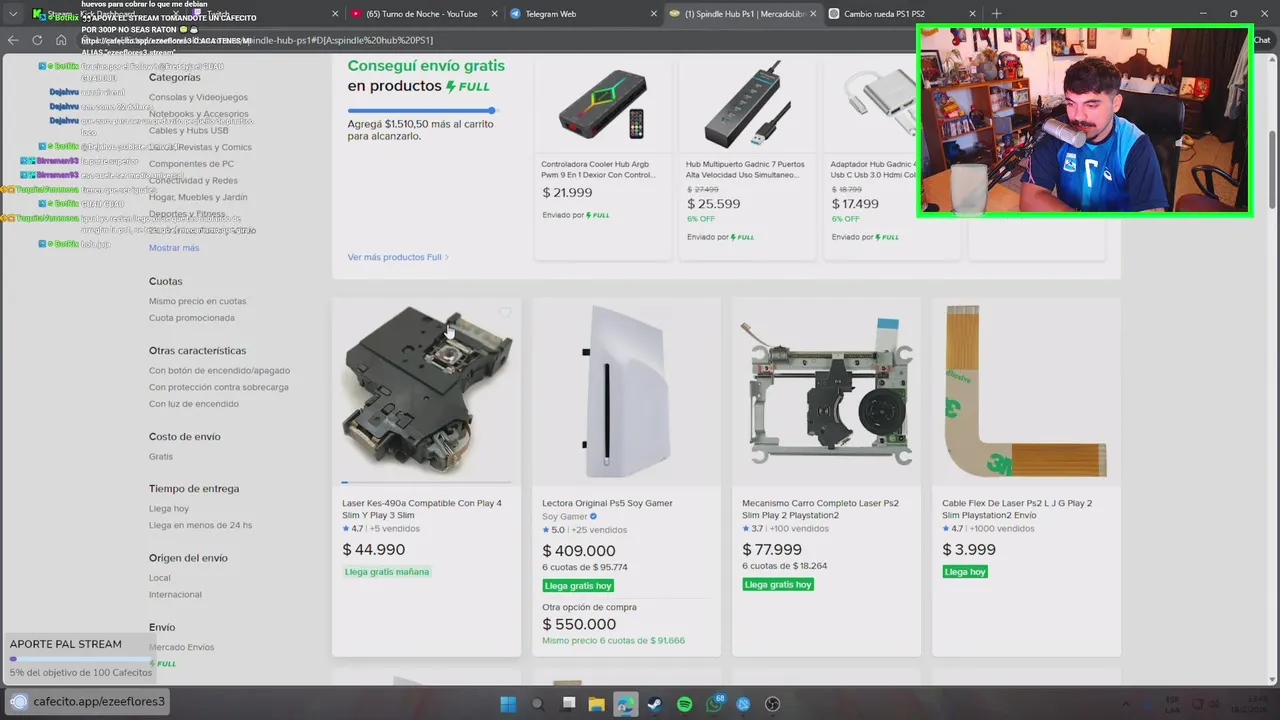The height and width of the screenshot is (720, 1280).
Task: Open Lectora Original Ps5 product image
Action: point(626,391)
